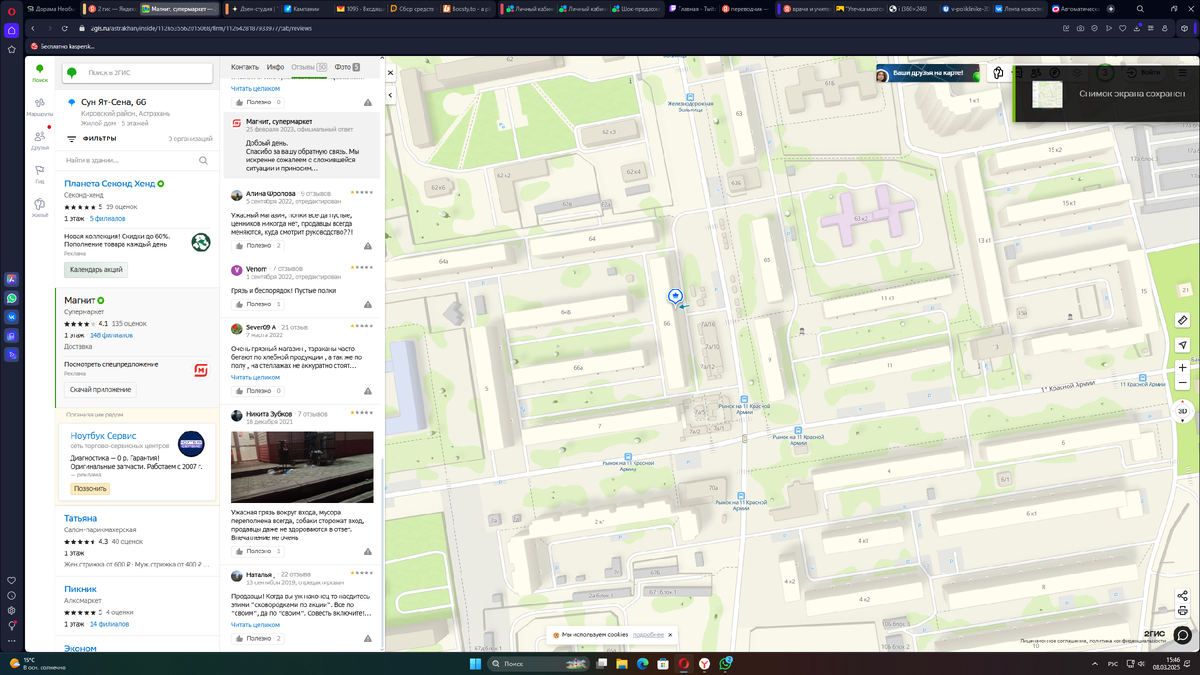Click the Войти login button

1143,73
